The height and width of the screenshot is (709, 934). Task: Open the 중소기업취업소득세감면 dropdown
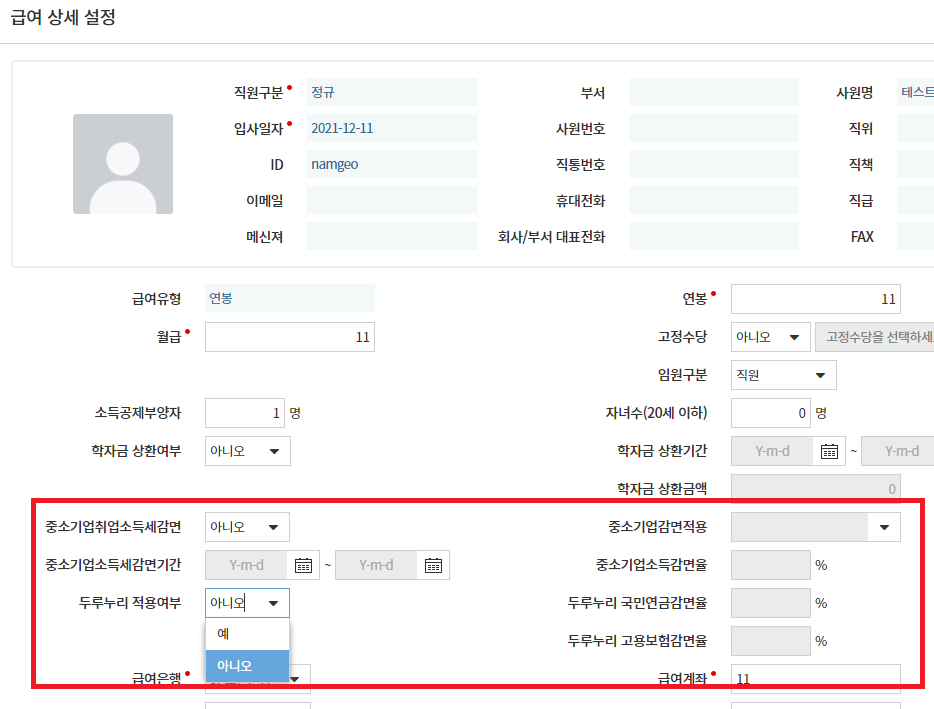pyautogui.click(x=247, y=527)
